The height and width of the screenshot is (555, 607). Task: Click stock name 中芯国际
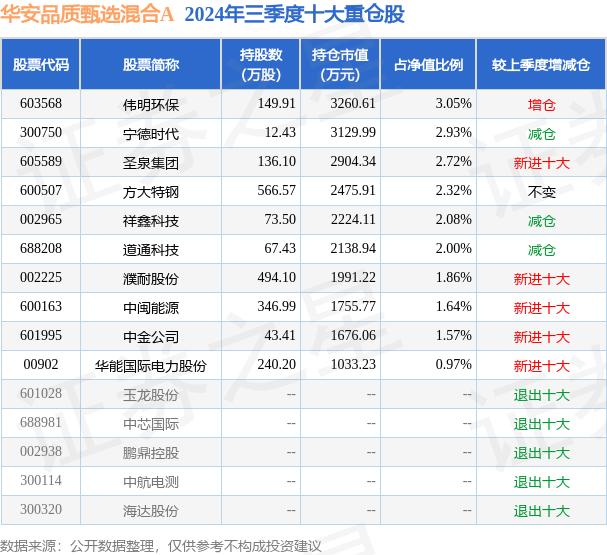coord(151,424)
